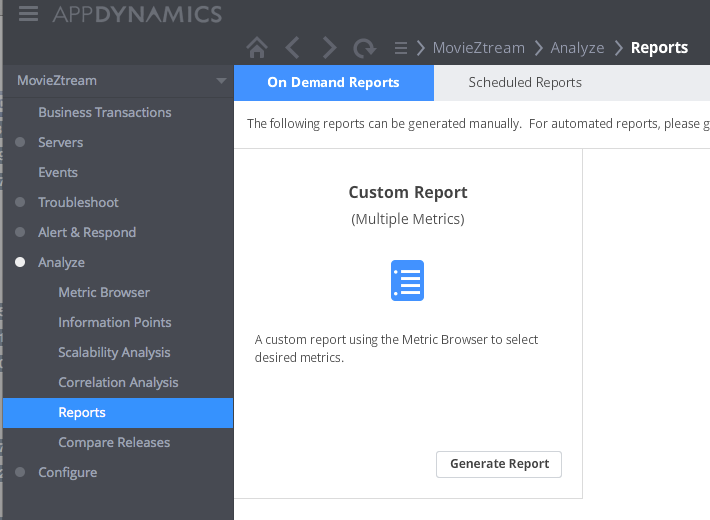The width and height of the screenshot is (710, 520).
Task: Click MovieZtream in the breadcrumb
Action: (479, 48)
